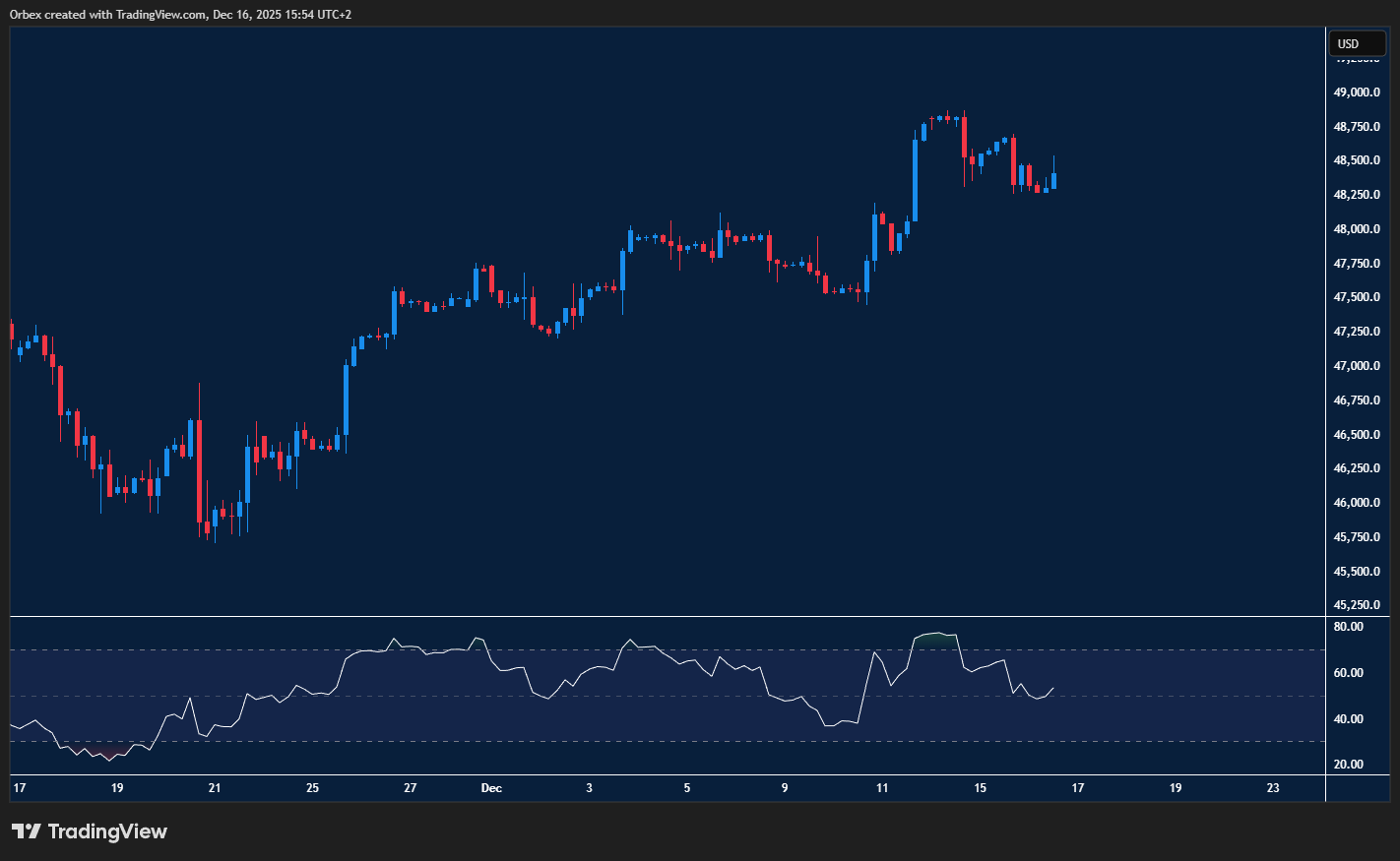Select the 21 date label on time axis
The width and height of the screenshot is (1400, 861).
click(x=215, y=788)
